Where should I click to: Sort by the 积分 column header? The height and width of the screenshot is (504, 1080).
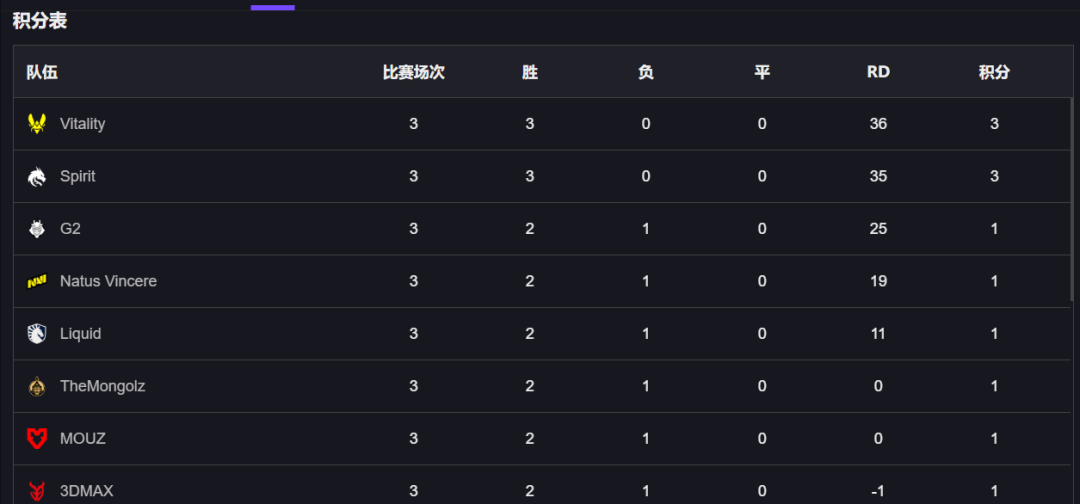994,72
